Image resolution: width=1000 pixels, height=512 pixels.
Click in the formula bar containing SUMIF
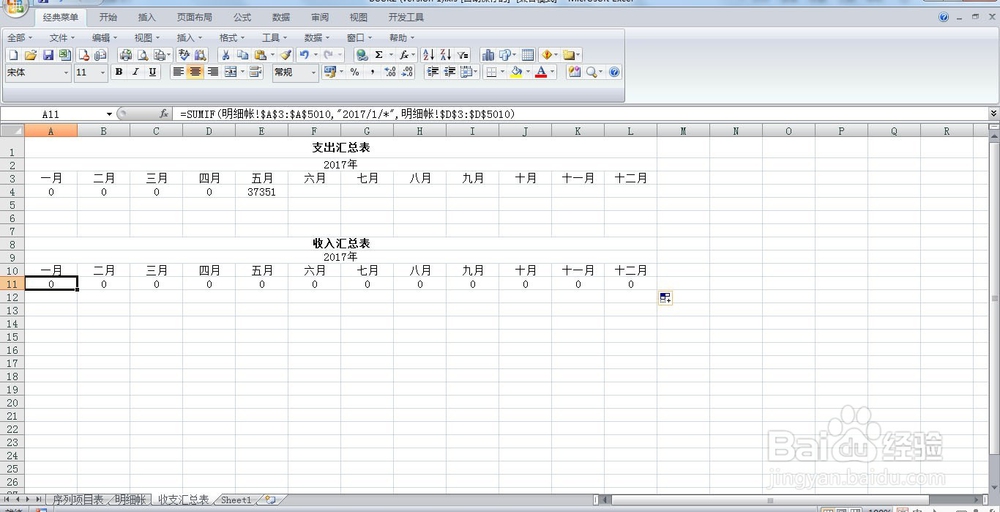tap(580, 113)
